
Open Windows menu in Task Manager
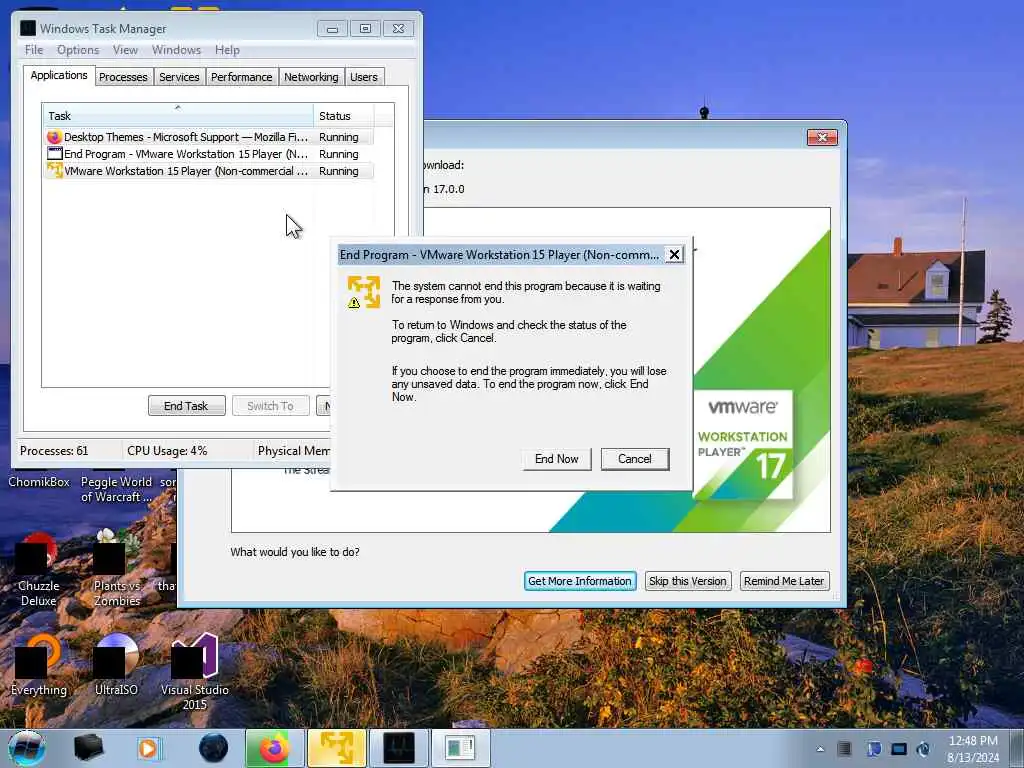[x=176, y=50]
